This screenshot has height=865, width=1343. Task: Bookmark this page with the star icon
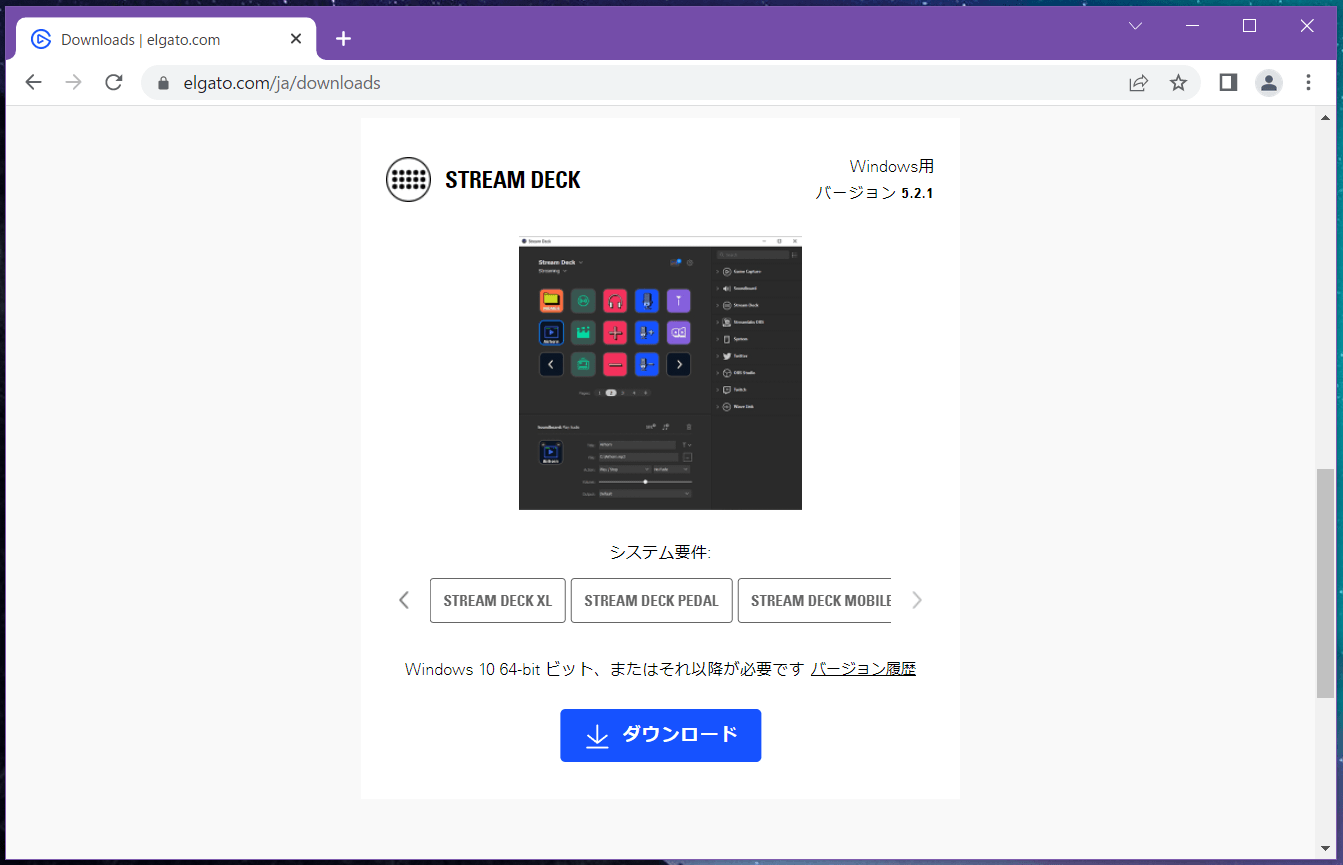(1178, 83)
